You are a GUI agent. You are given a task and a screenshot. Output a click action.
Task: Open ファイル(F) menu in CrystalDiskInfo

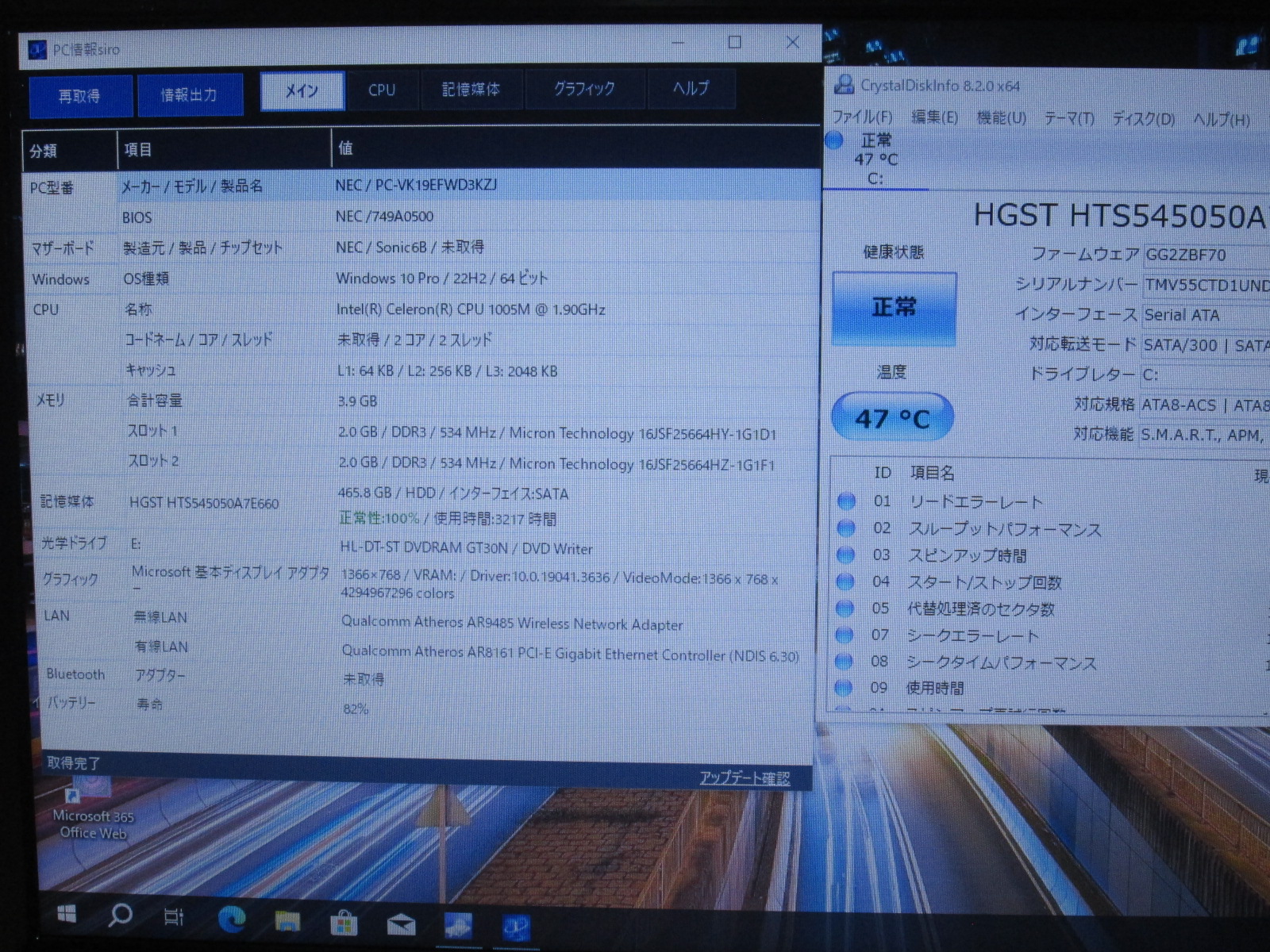862,117
